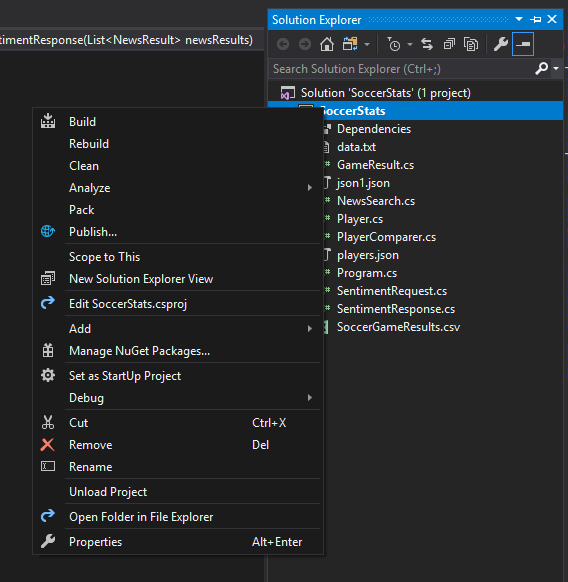Expand the Add submenu arrow
The height and width of the screenshot is (582, 568).
(x=310, y=328)
